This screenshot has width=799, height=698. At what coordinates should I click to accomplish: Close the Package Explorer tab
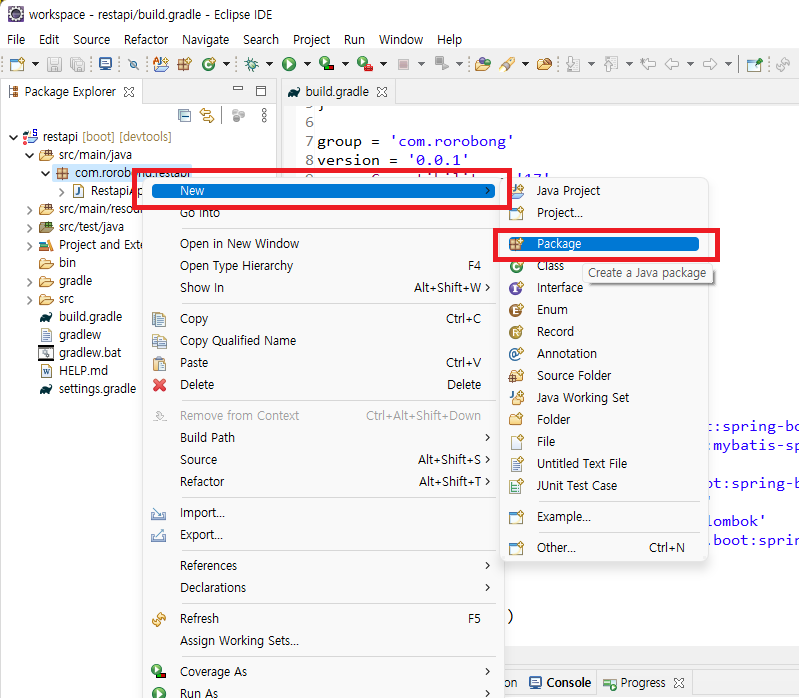click(x=129, y=92)
